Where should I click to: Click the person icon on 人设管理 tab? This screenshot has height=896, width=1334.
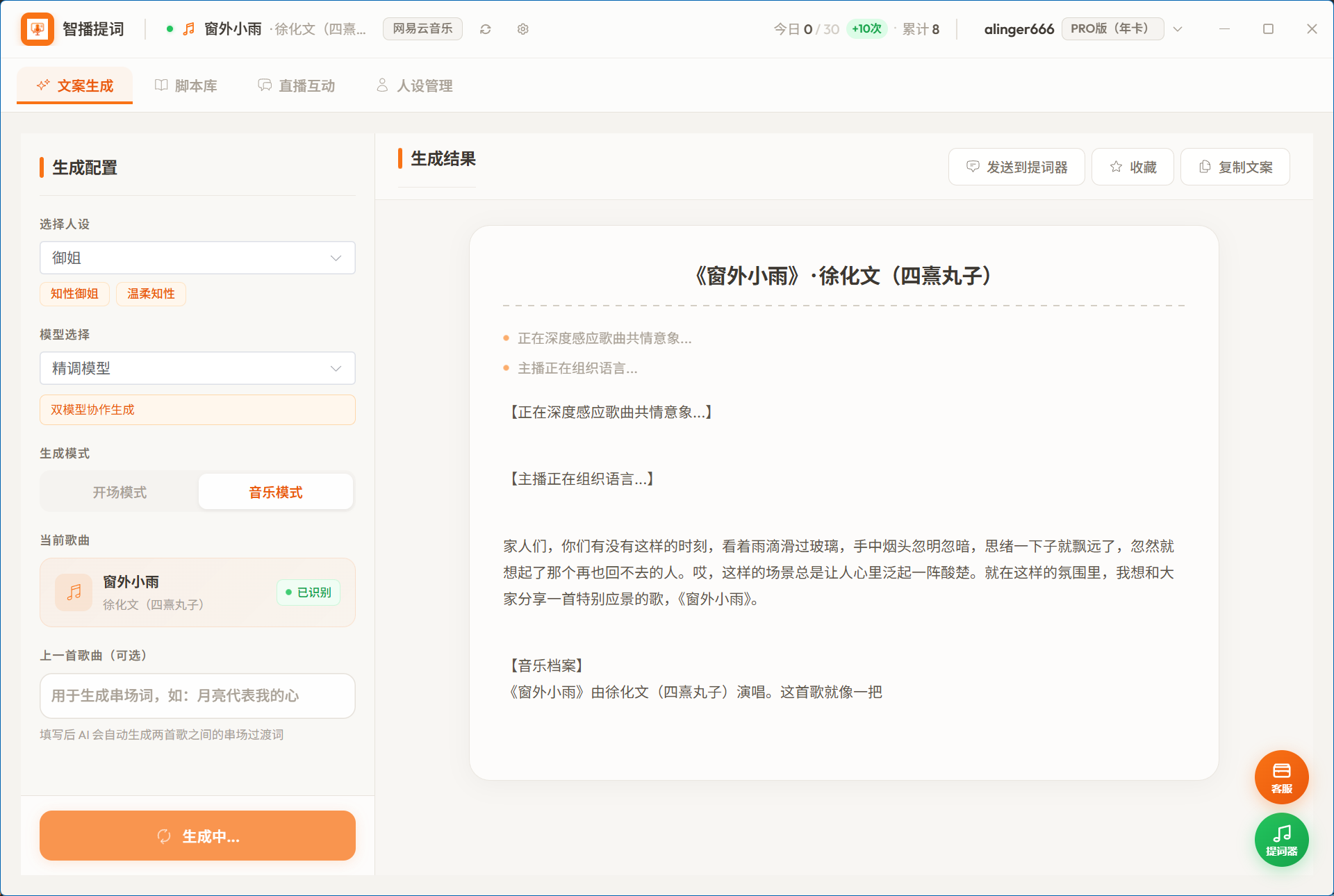(x=382, y=85)
